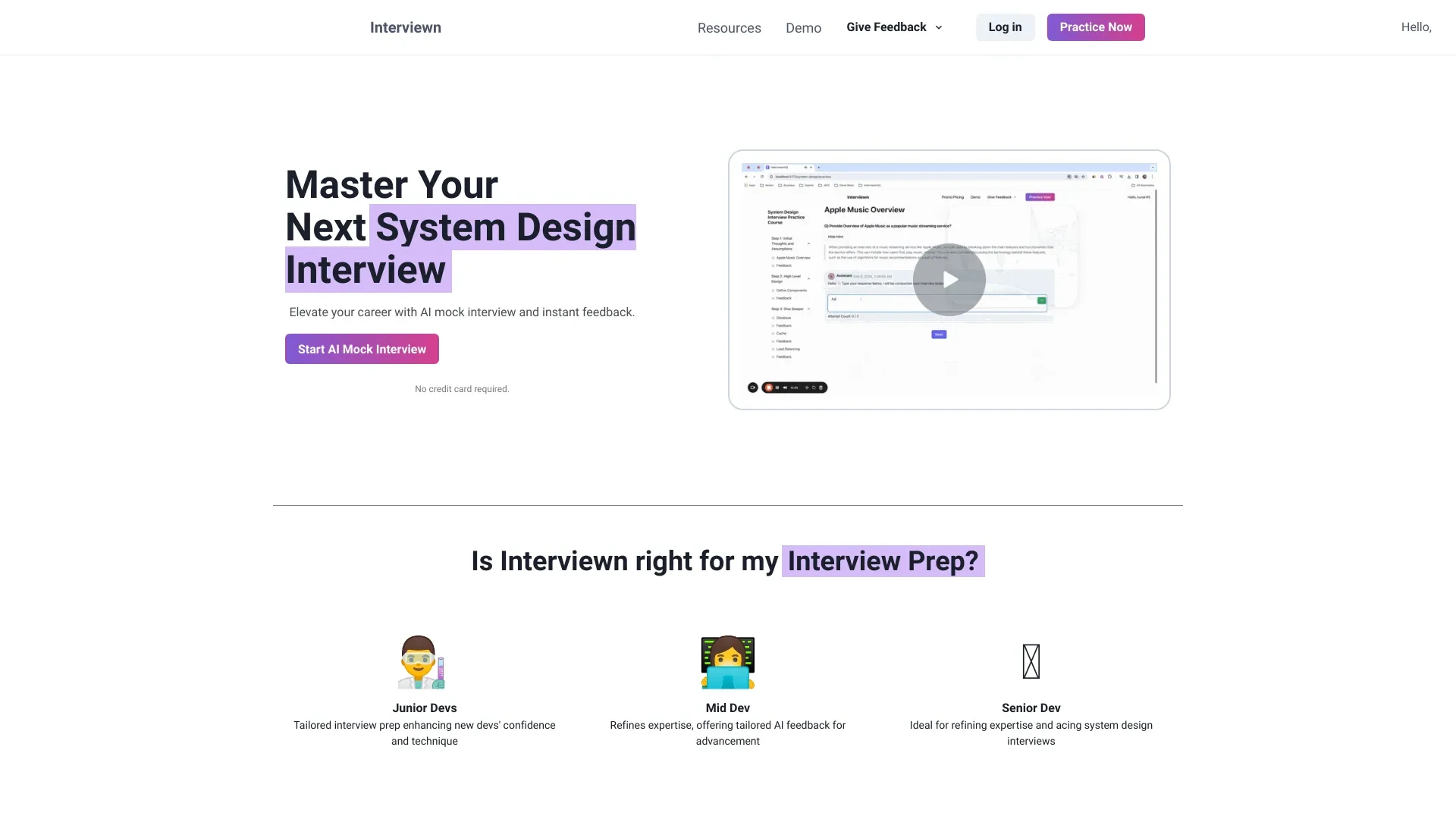Click the purple Practice Now button
This screenshot has width=1456, height=819.
click(x=1095, y=27)
